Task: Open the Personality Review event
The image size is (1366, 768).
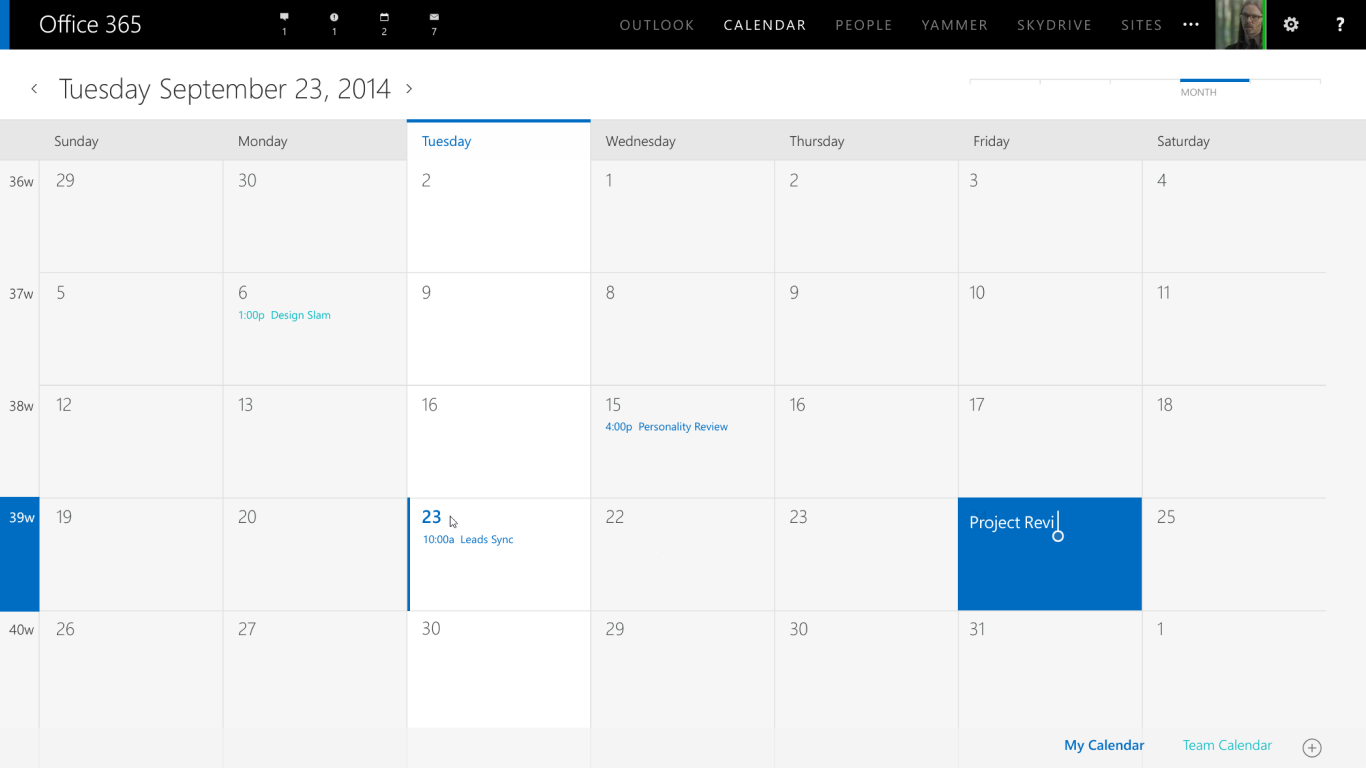Action: [666, 427]
